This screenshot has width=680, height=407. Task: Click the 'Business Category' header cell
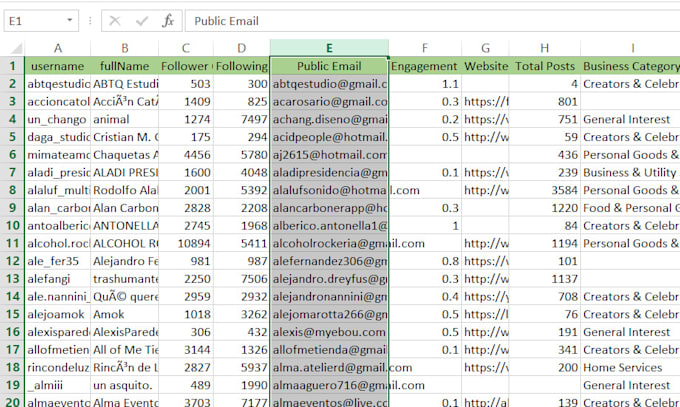coord(631,66)
